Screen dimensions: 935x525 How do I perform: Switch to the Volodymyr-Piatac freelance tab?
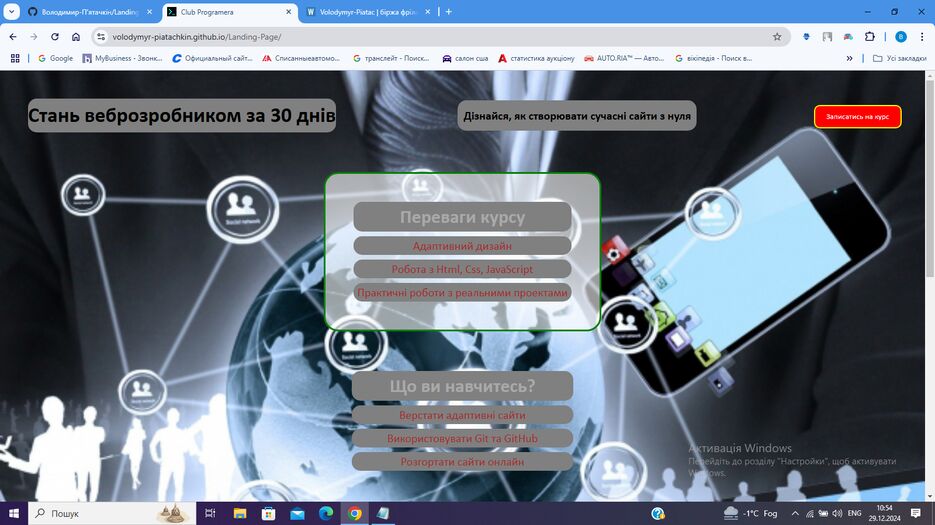pyautogui.click(x=367, y=12)
